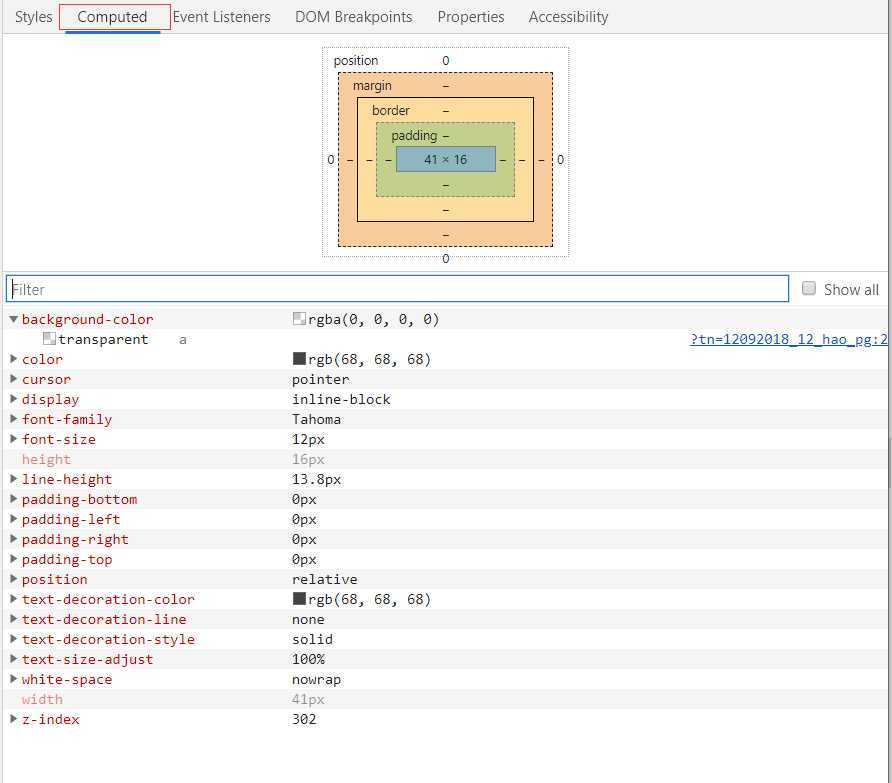Open the Accessibility tab

coord(568,17)
